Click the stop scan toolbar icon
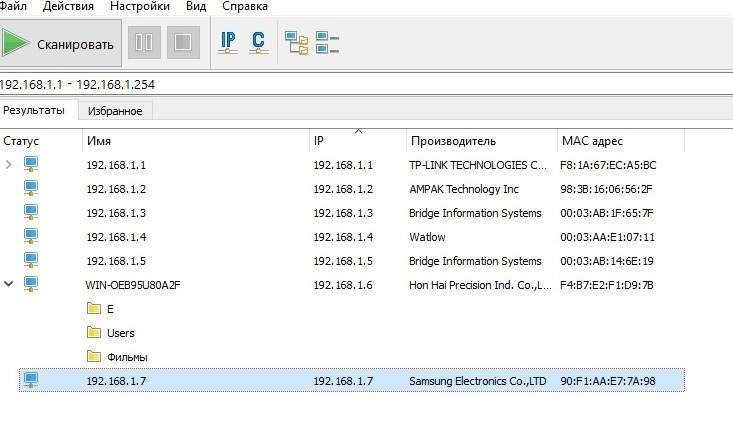This screenshot has width=733, height=447. [183, 43]
